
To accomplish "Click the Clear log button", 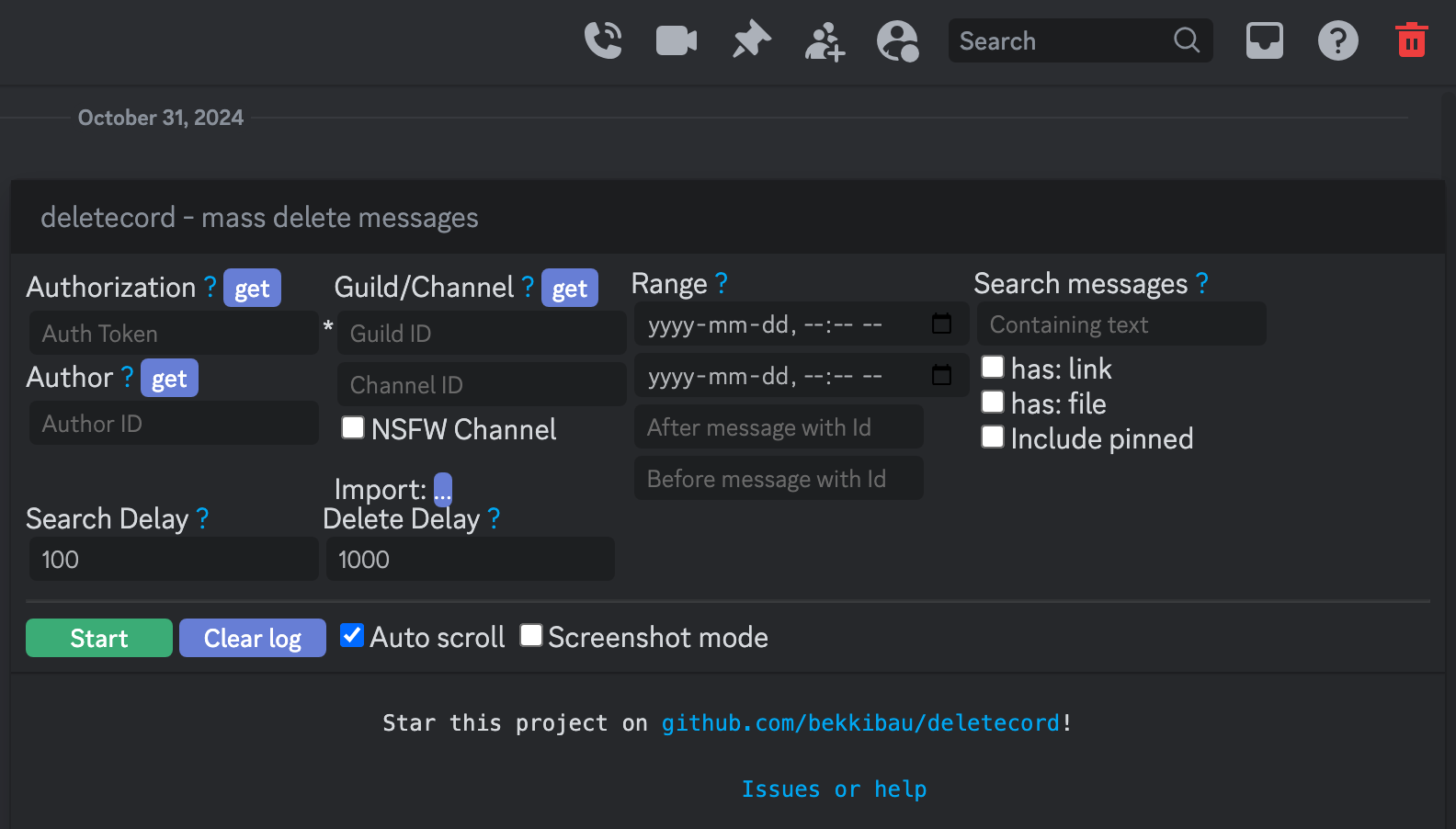I will 253,638.
